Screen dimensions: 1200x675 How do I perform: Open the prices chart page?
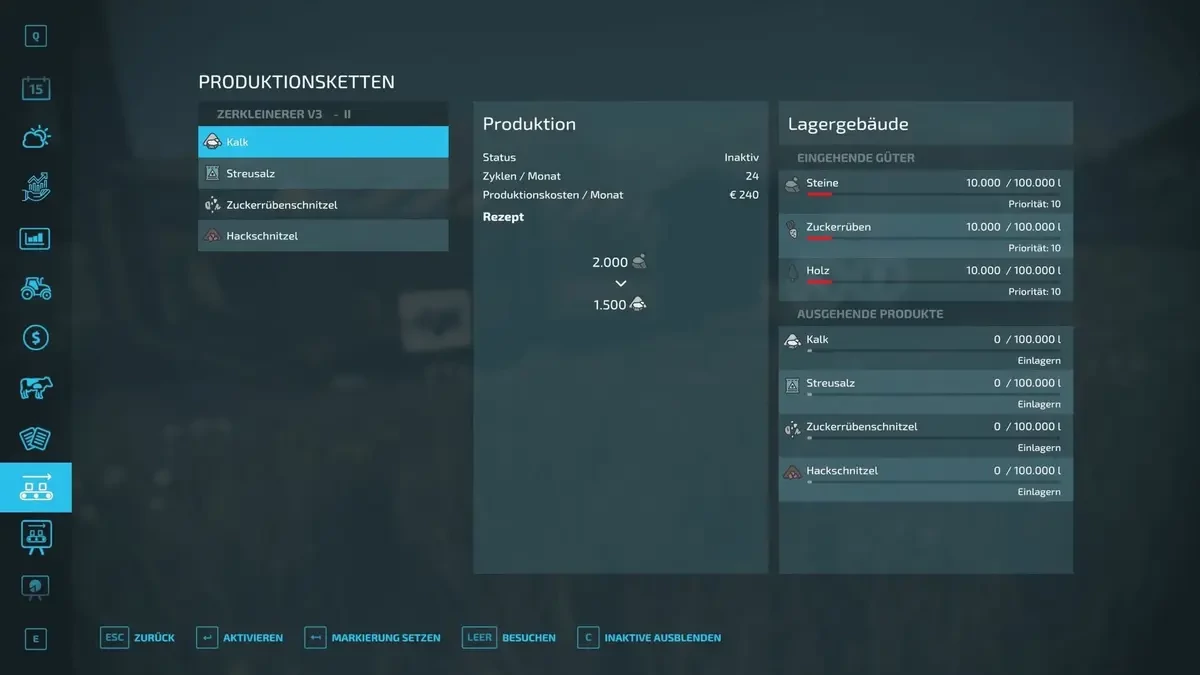pyautogui.click(x=36, y=187)
